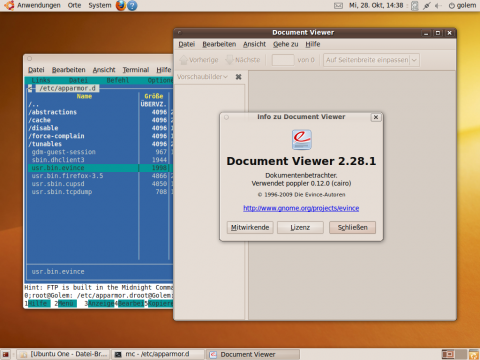480x360 pixels.
Task: Close the Vorschaubilder sidebar with the X
Action: [238, 77]
